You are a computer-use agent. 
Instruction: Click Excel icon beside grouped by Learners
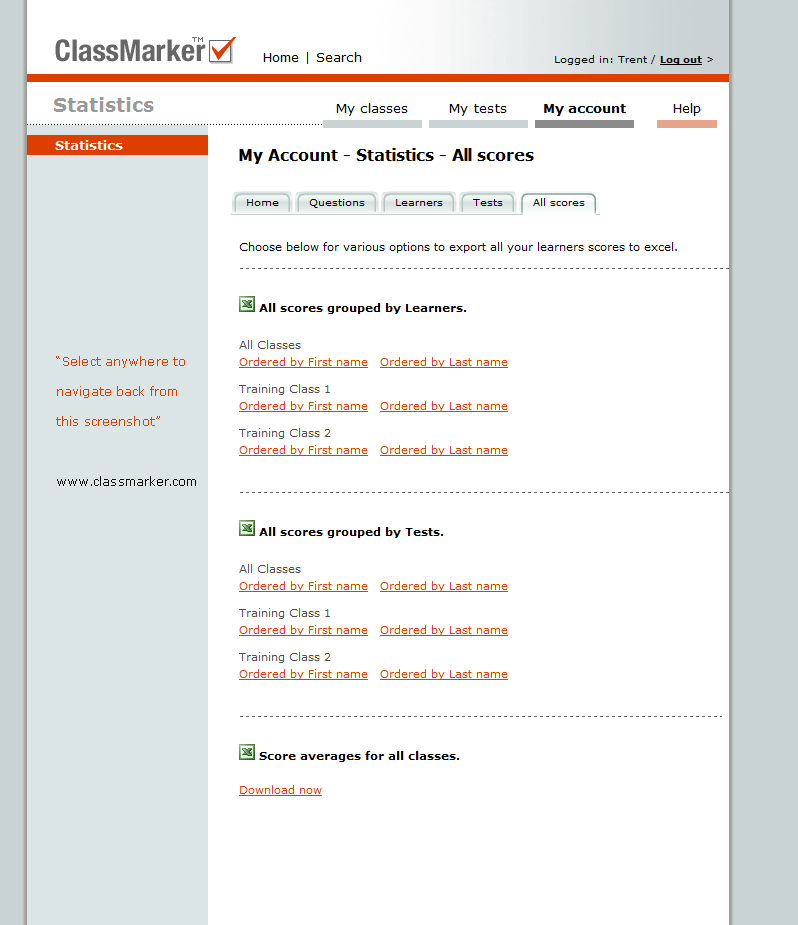pos(247,304)
